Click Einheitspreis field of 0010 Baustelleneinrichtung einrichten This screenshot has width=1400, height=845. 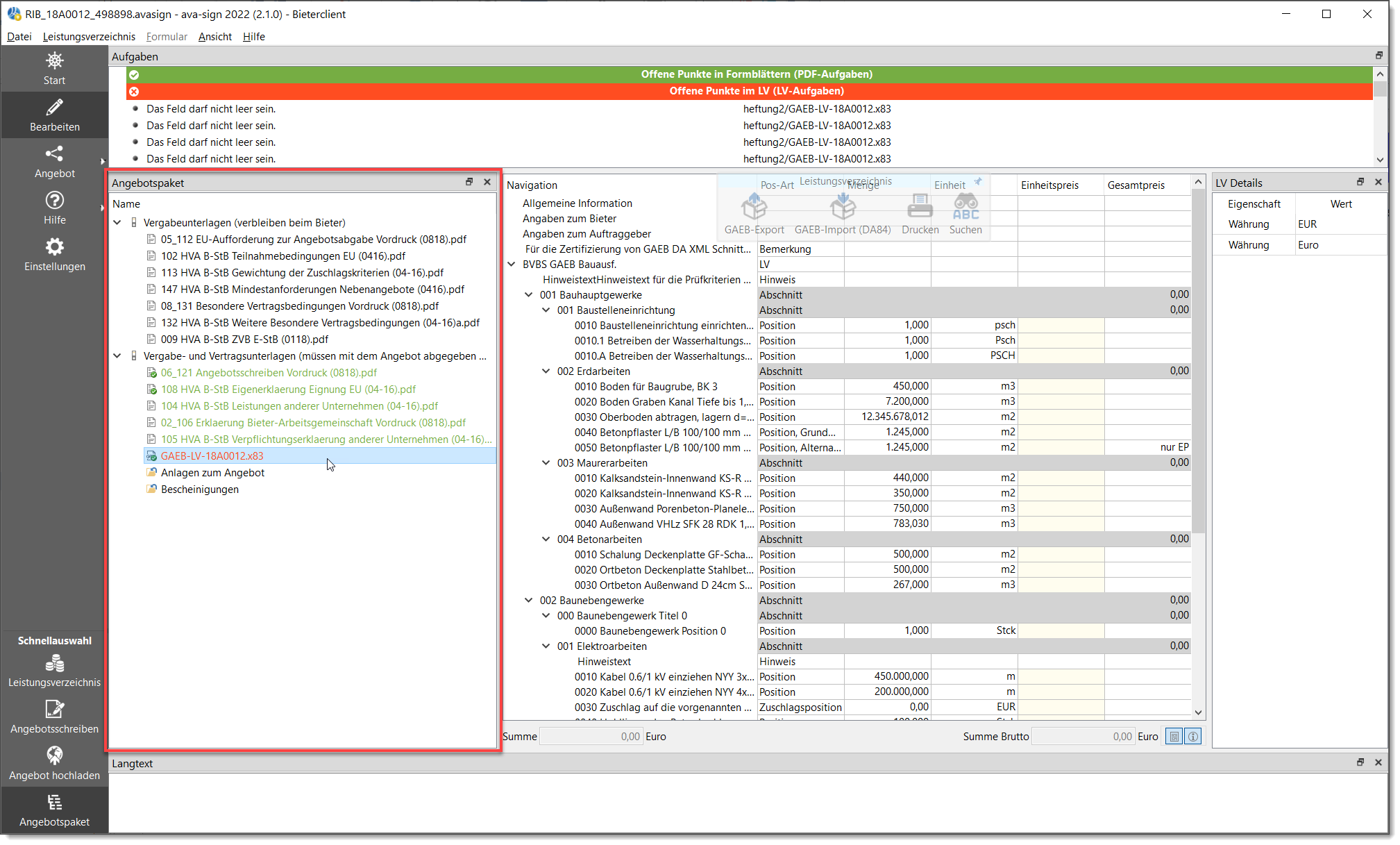[x=1061, y=326]
